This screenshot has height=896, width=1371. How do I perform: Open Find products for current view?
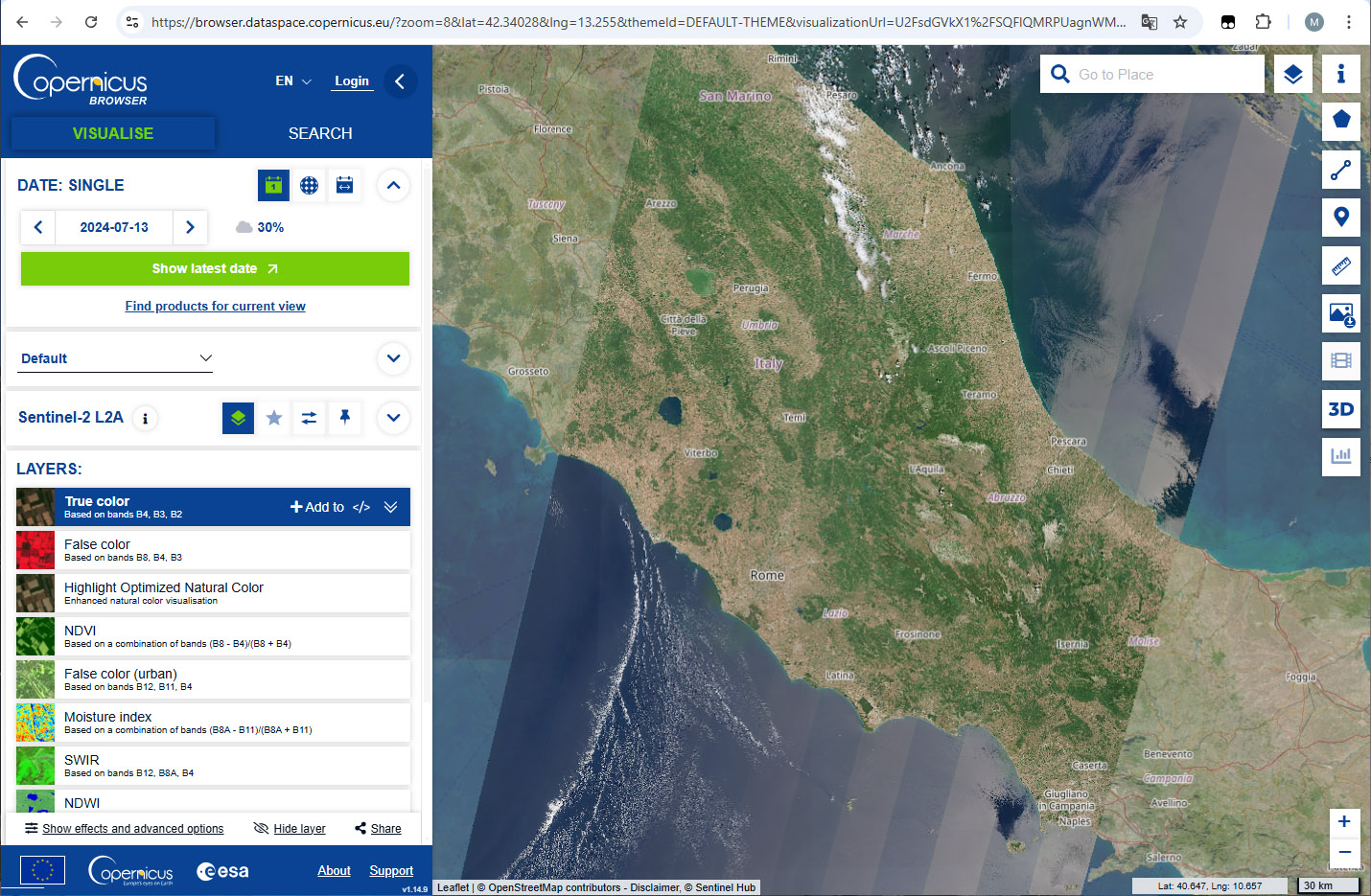[x=215, y=307]
